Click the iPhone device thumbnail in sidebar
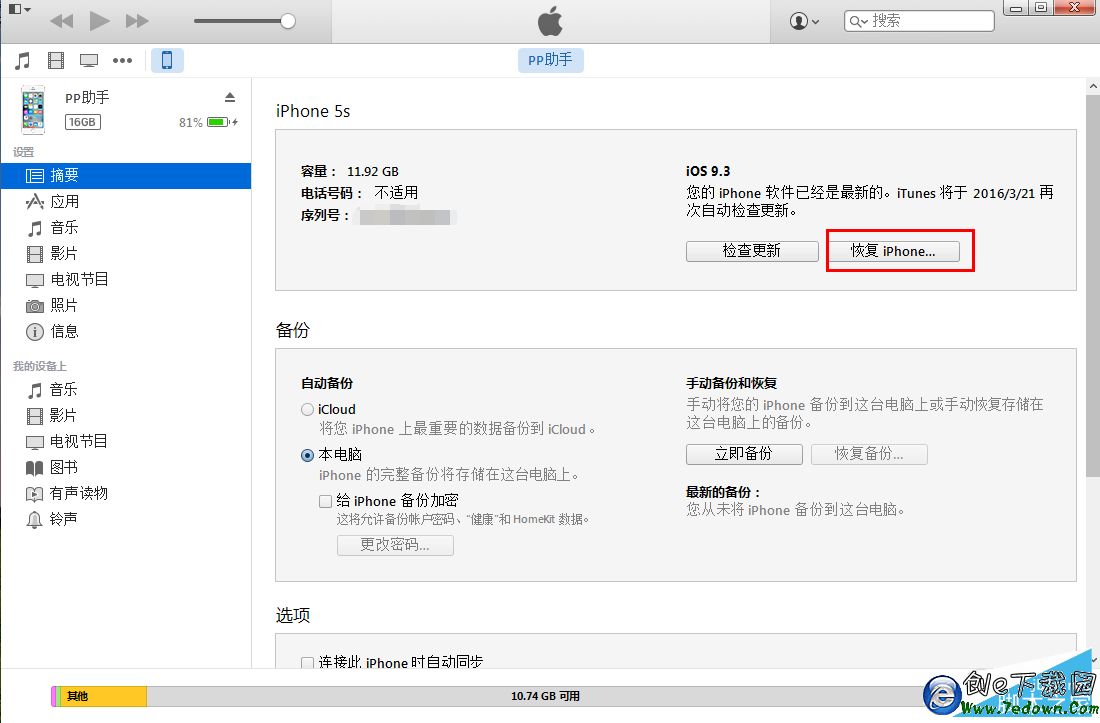 [x=33, y=110]
